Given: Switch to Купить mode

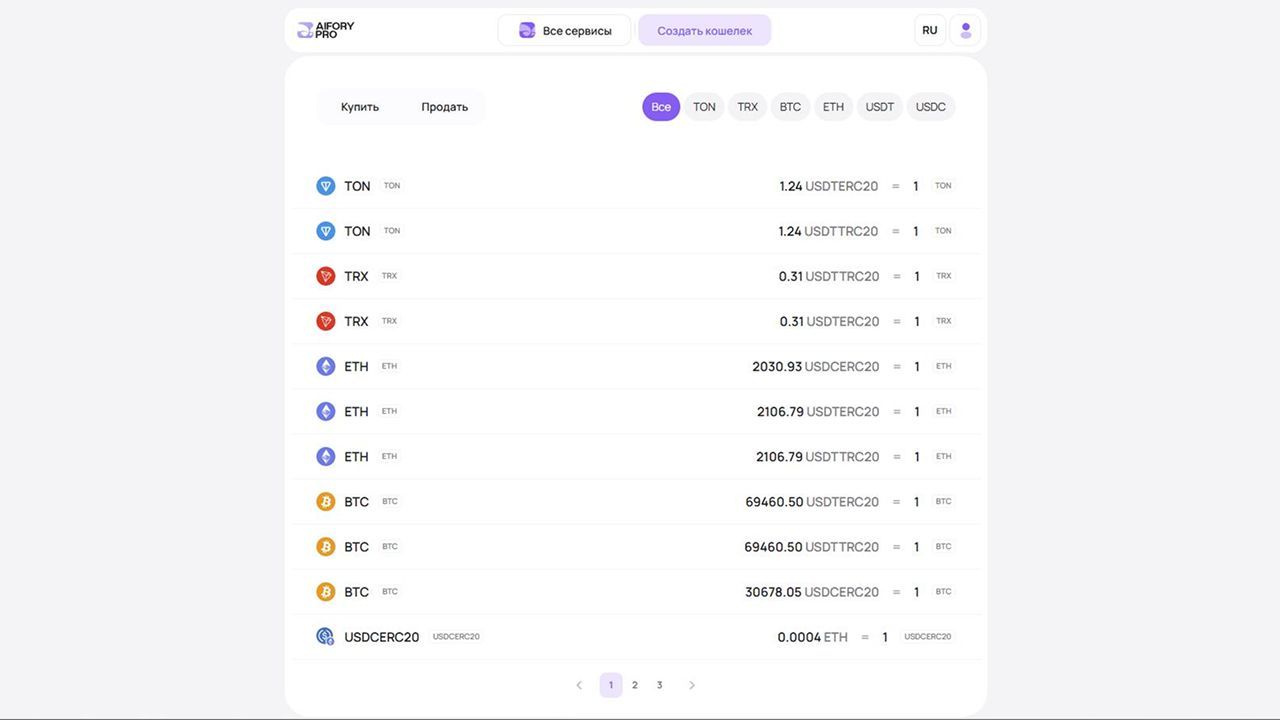Looking at the screenshot, I should 360,107.
